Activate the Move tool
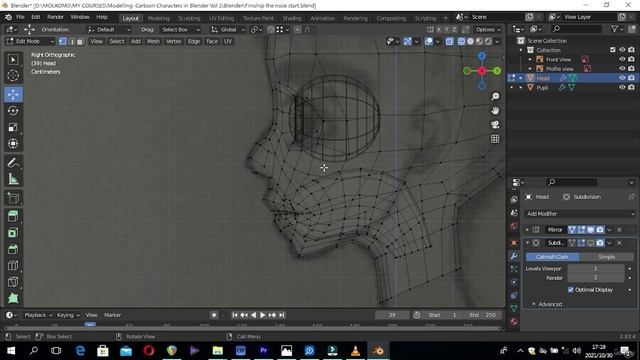 click(x=13, y=94)
